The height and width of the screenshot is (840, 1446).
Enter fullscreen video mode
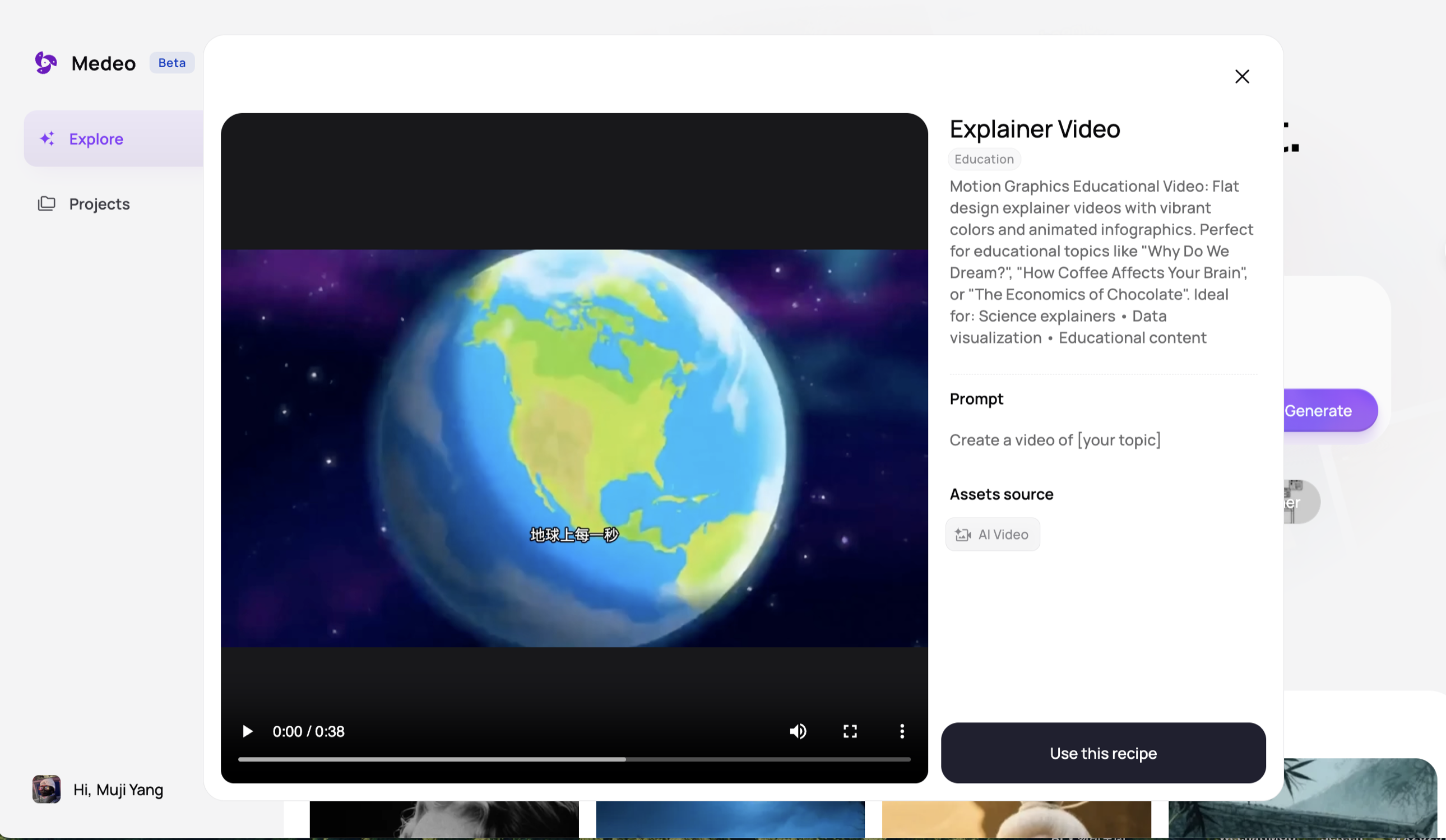coord(850,731)
